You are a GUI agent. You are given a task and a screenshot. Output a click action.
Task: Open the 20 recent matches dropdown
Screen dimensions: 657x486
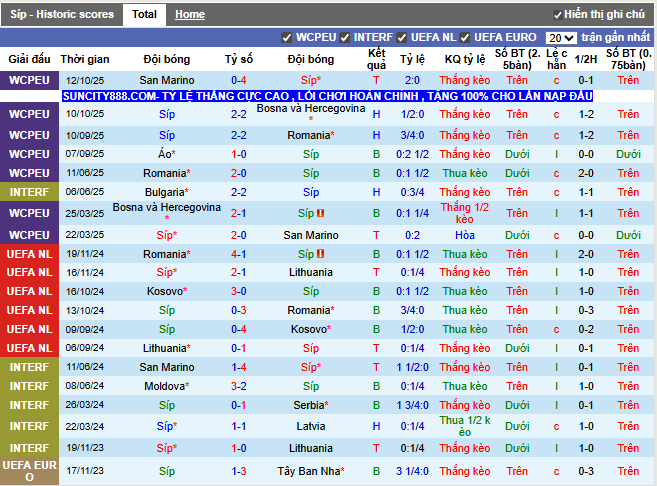pyautogui.click(x=561, y=38)
